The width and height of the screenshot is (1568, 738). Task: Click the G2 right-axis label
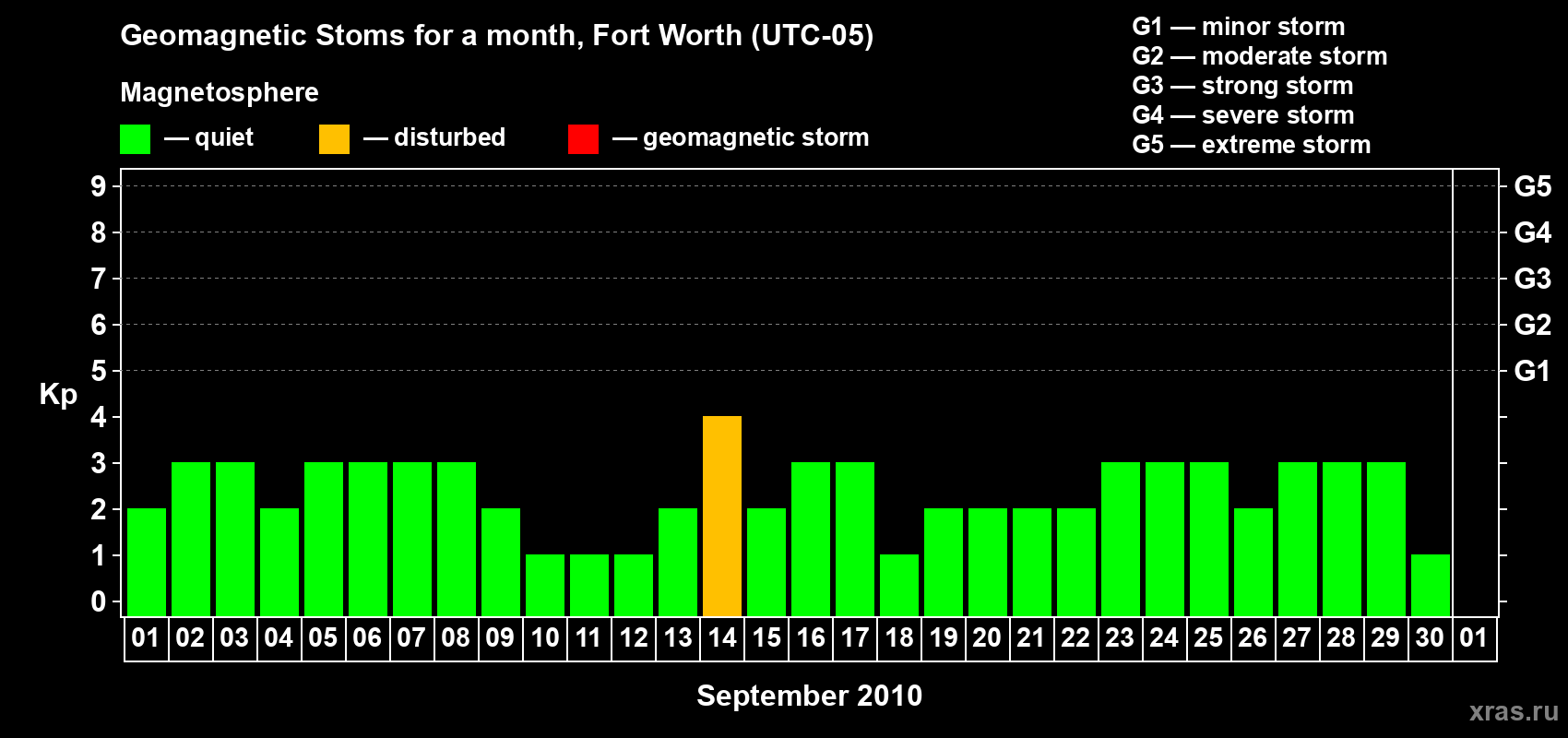coord(1533,325)
